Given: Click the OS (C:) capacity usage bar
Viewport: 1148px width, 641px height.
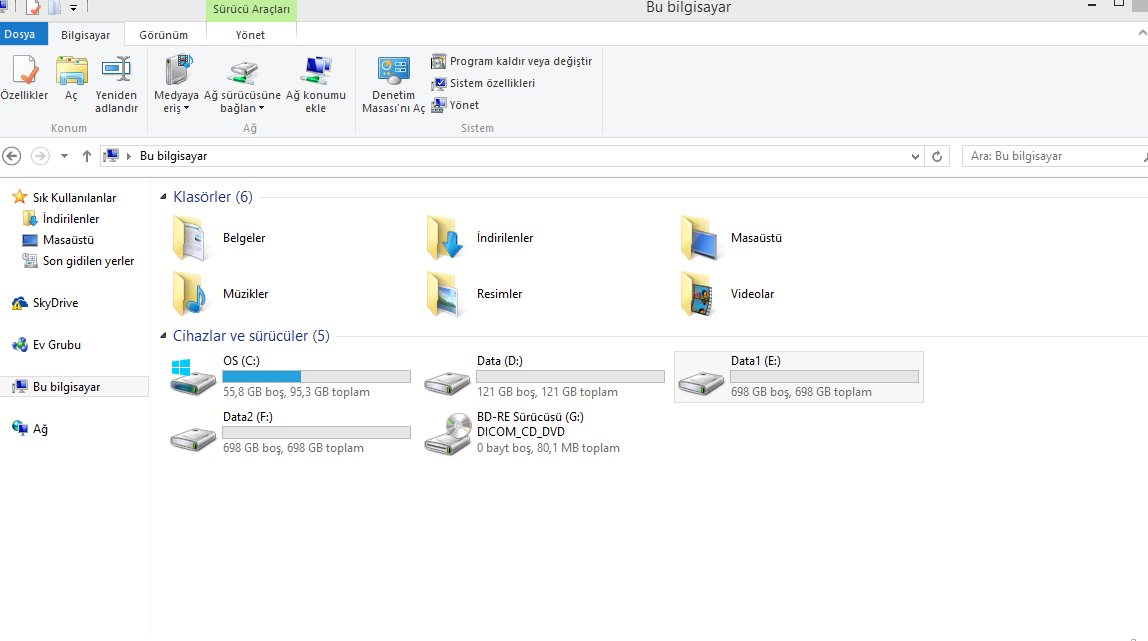Looking at the screenshot, I should pos(316,376).
